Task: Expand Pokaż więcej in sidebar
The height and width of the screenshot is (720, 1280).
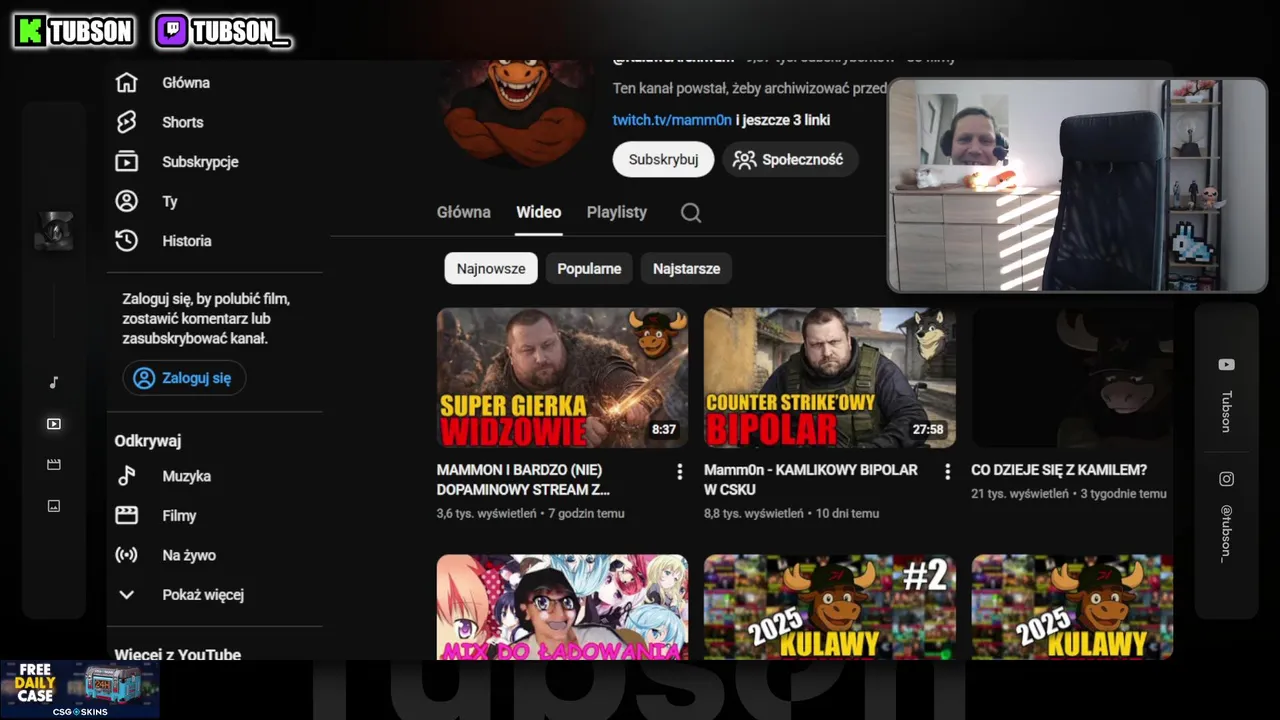Action: 180,595
